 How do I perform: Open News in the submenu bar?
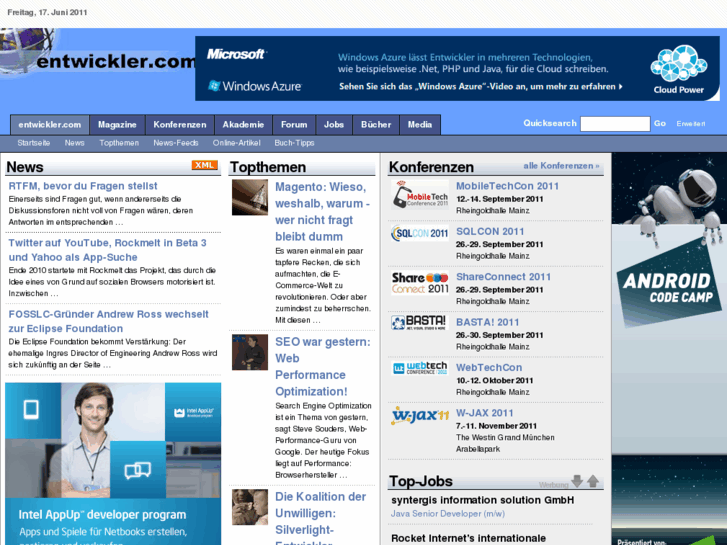pyautogui.click(x=75, y=143)
